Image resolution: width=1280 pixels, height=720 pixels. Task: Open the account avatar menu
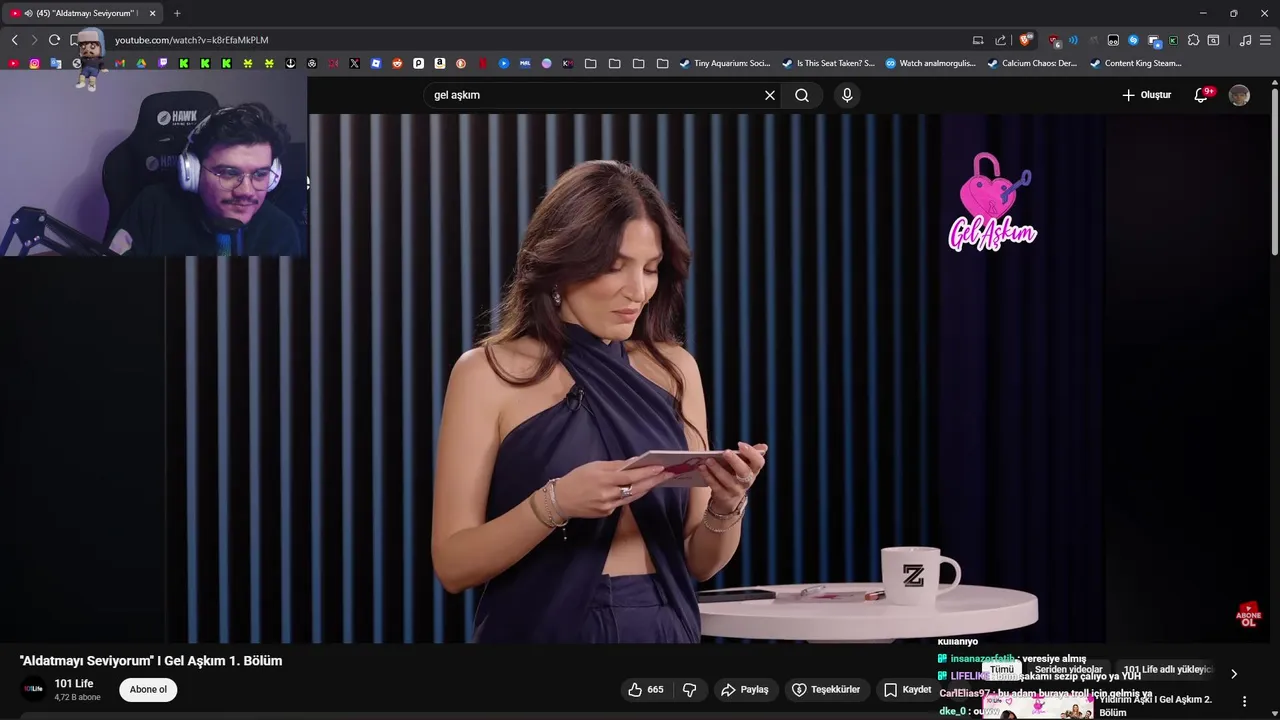pyautogui.click(x=1239, y=95)
